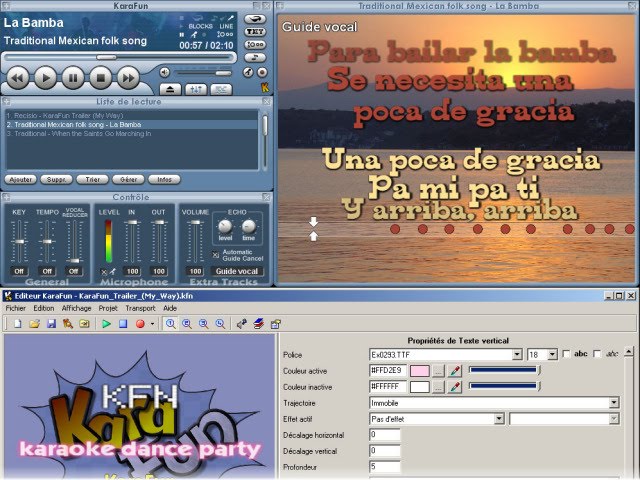Toggle the first abc checkbox next to font size
640x480 pixels.
566,354
